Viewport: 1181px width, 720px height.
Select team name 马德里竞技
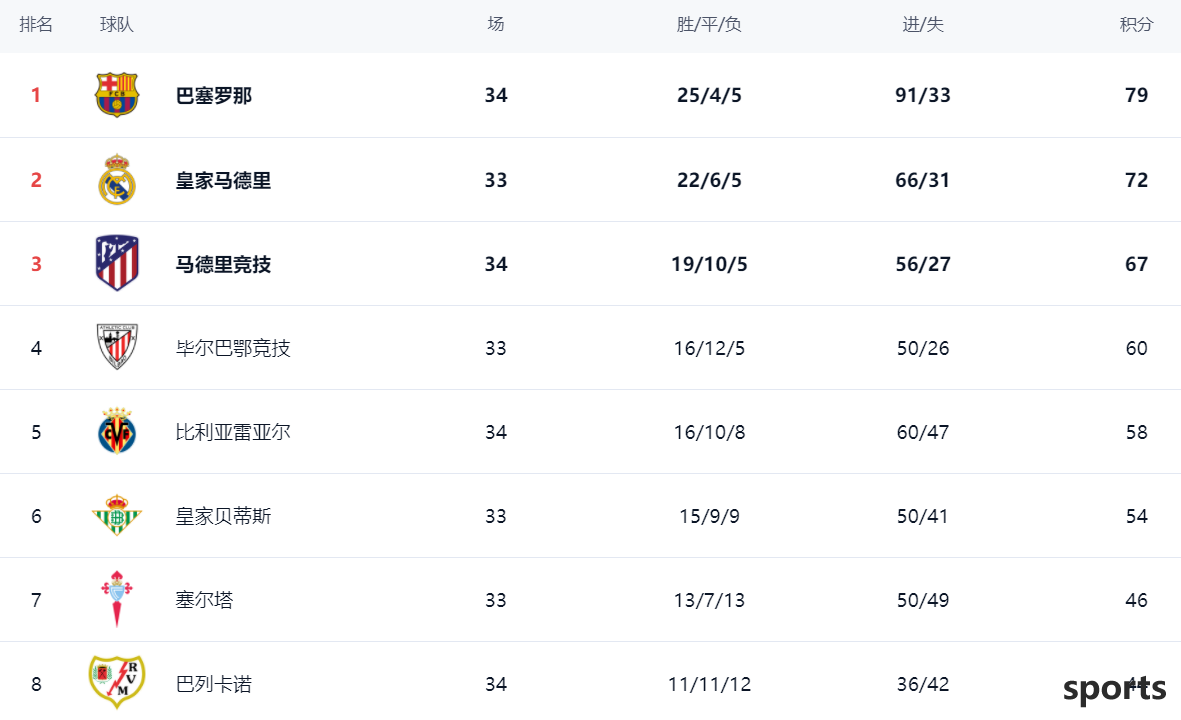click(x=223, y=264)
